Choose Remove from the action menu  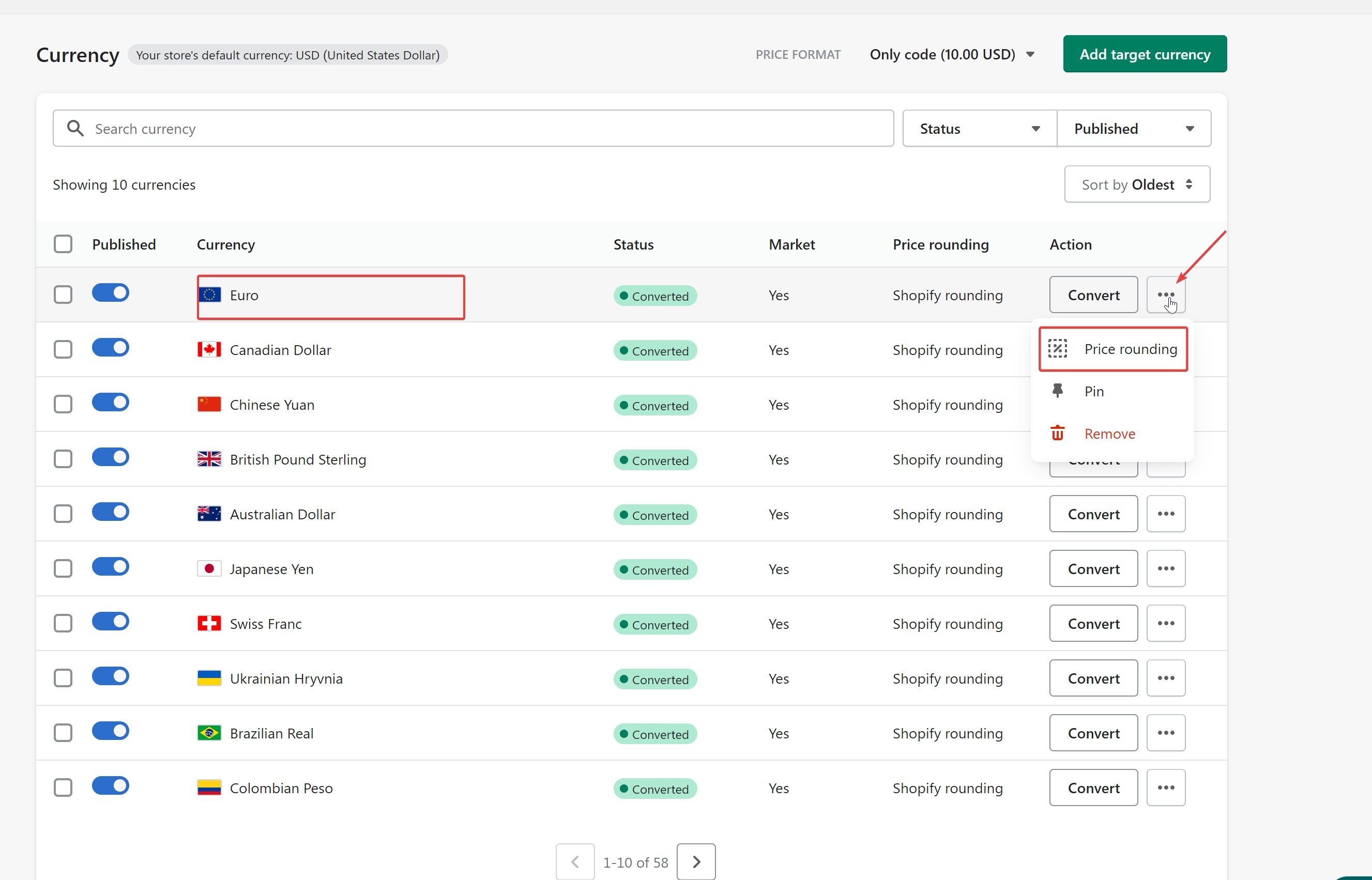[1112, 433]
